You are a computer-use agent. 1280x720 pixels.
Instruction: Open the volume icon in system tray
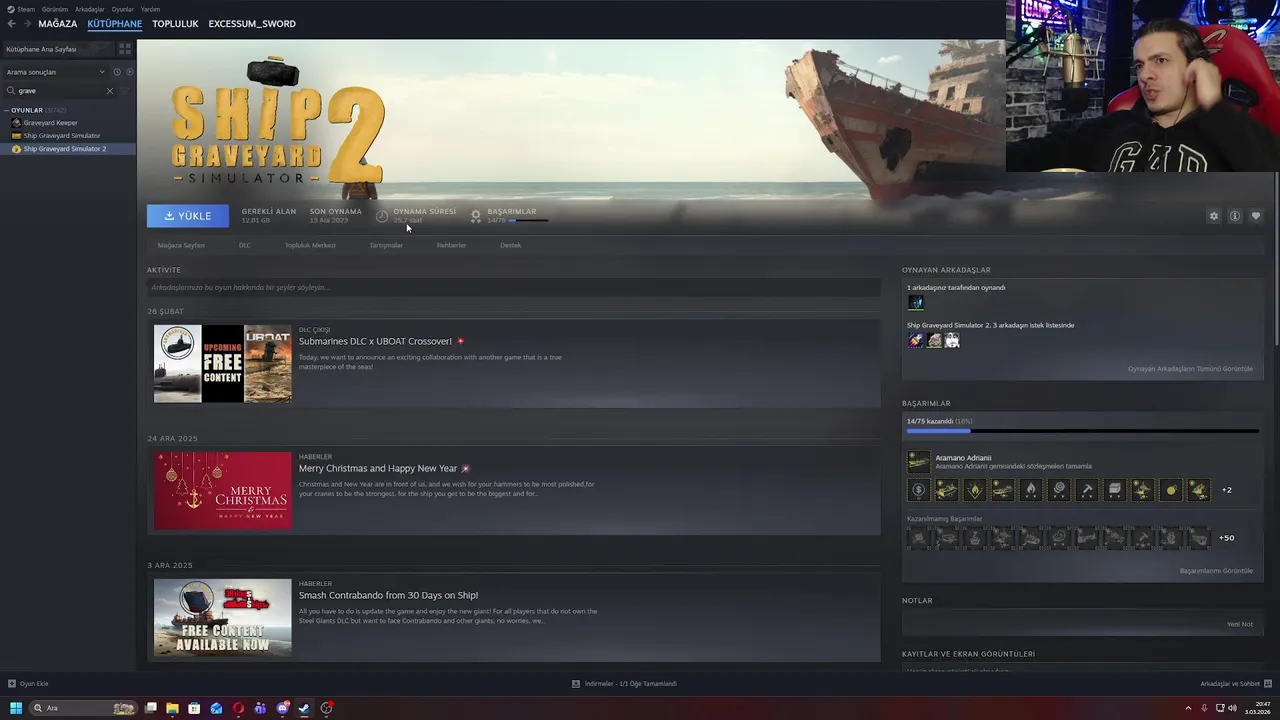1232,708
